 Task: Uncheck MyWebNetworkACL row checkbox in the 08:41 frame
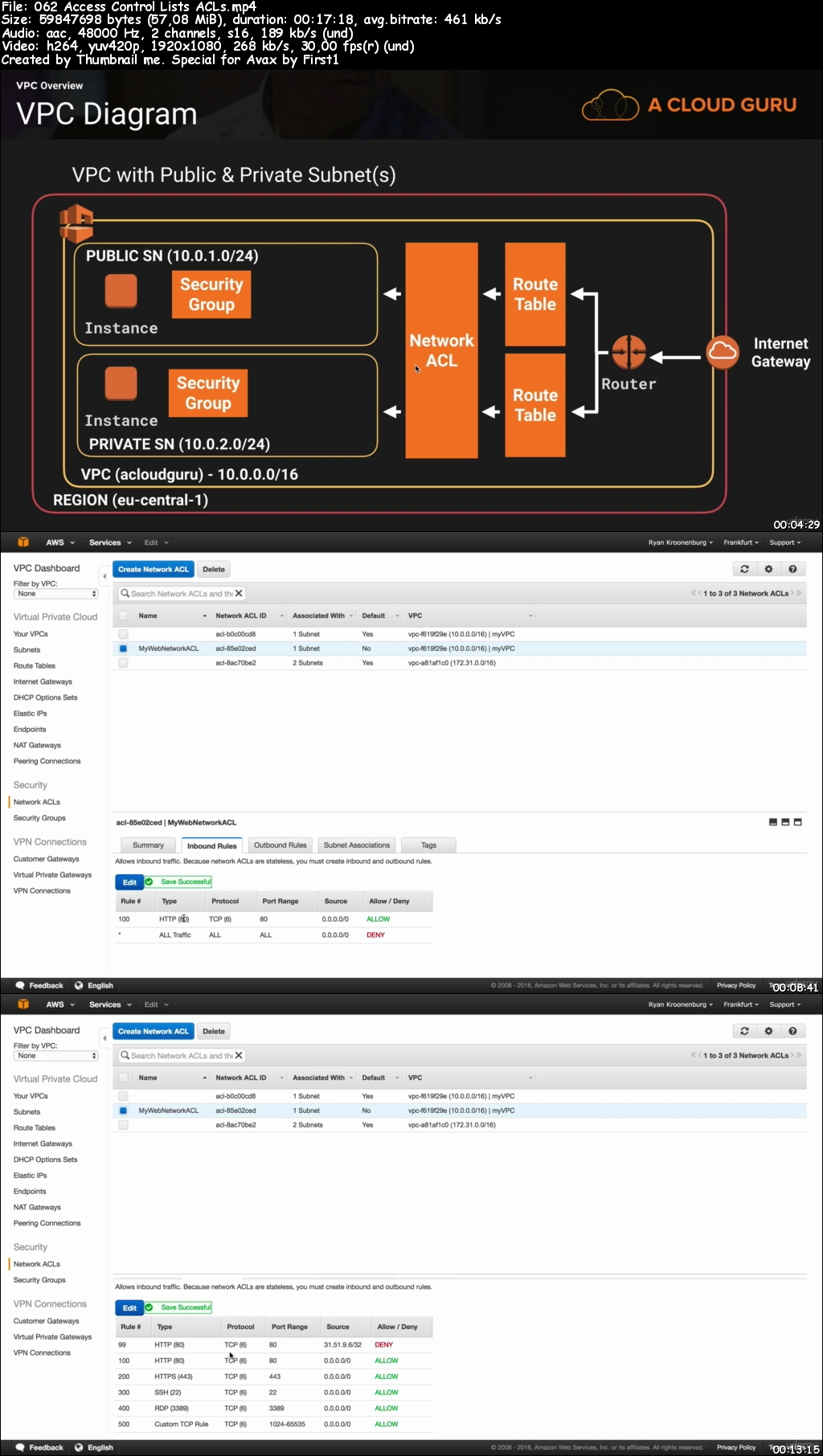click(123, 648)
